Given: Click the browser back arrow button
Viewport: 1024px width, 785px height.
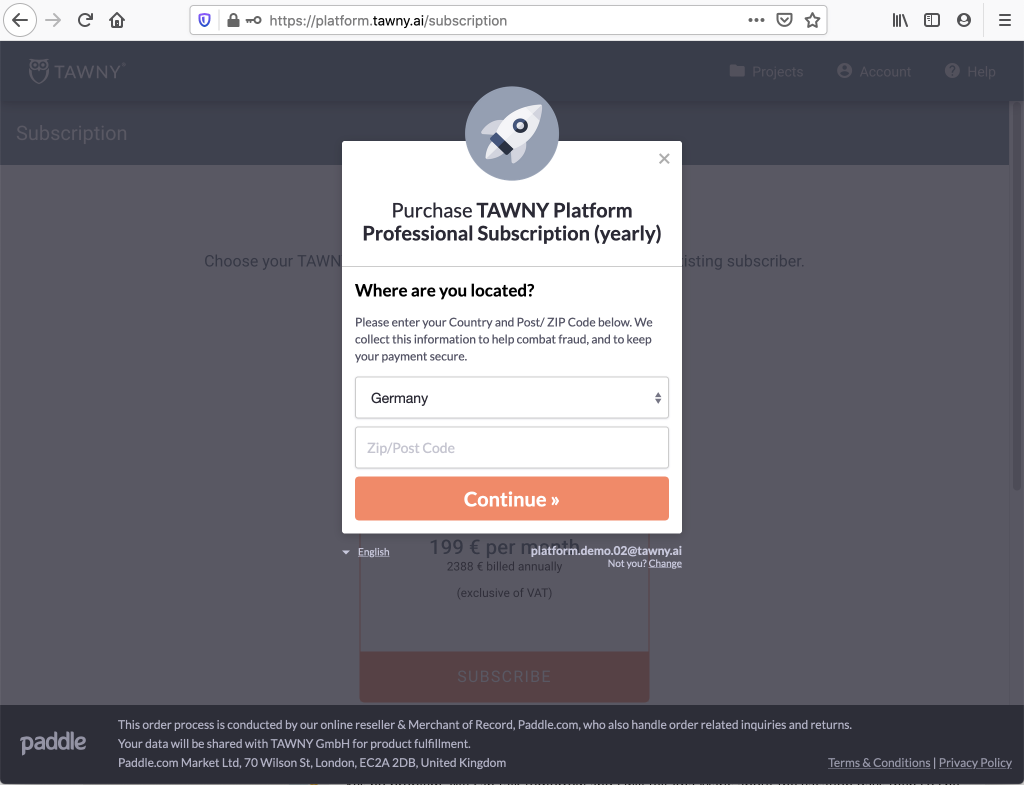Looking at the screenshot, I should pos(20,20).
